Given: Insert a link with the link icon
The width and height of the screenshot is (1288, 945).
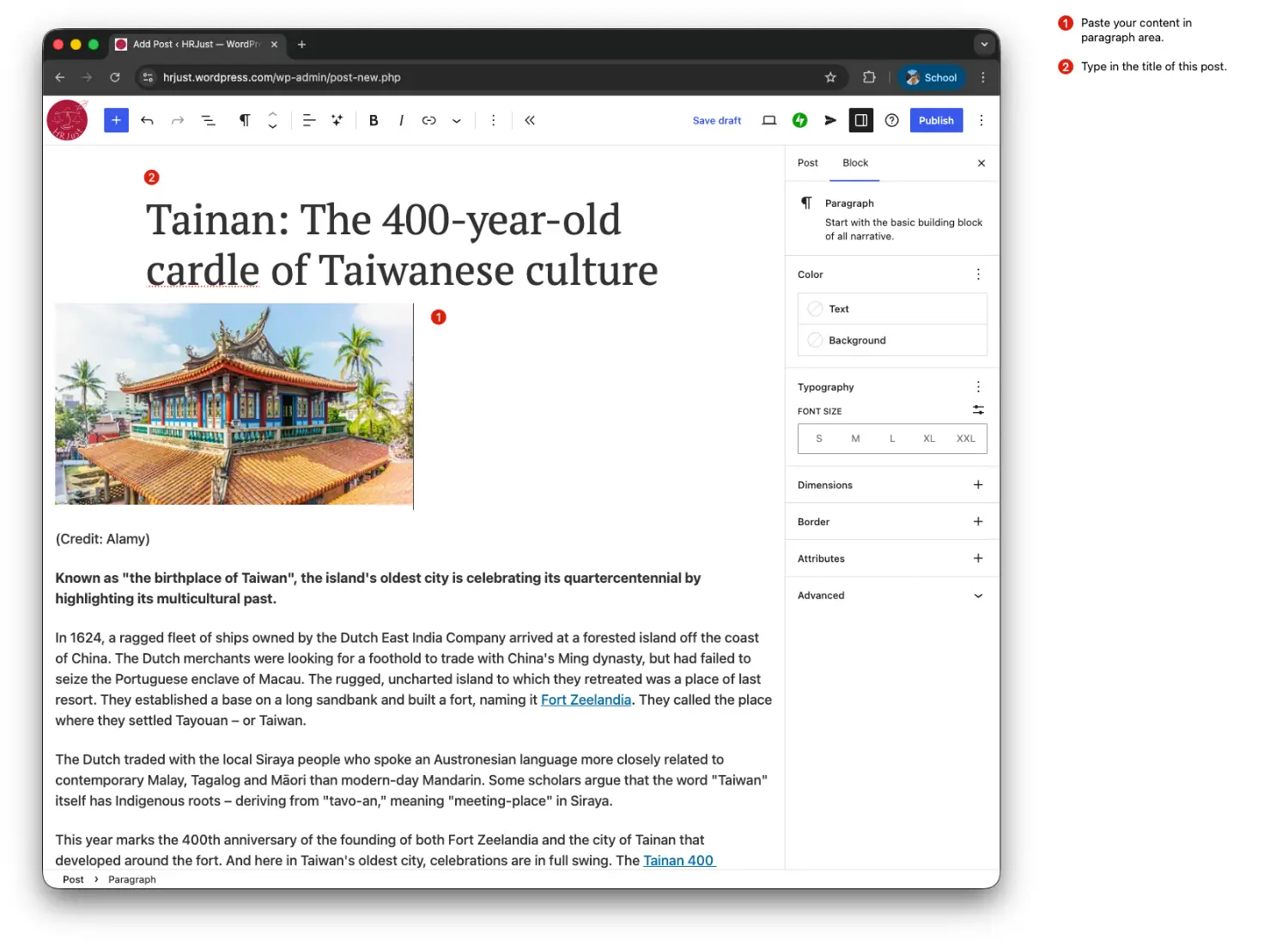Looking at the screenshot, I should [429, 120].
